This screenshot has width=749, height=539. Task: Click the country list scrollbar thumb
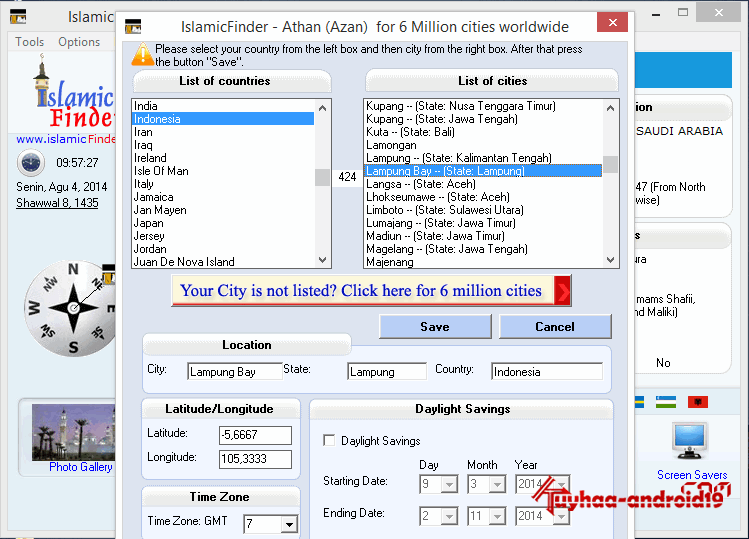pos(322,177)
